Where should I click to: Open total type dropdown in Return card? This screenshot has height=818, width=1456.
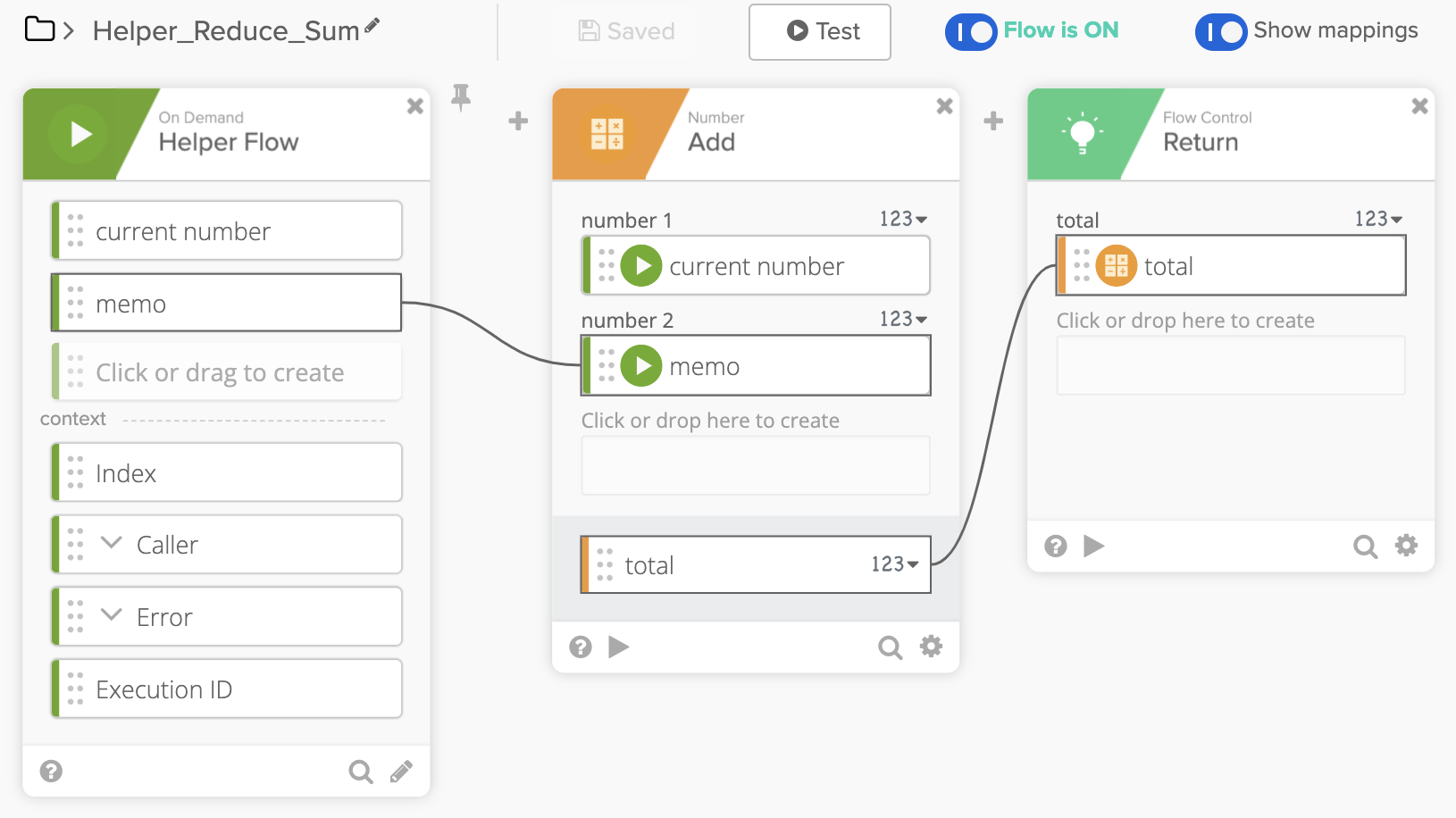pos(1378,219)
